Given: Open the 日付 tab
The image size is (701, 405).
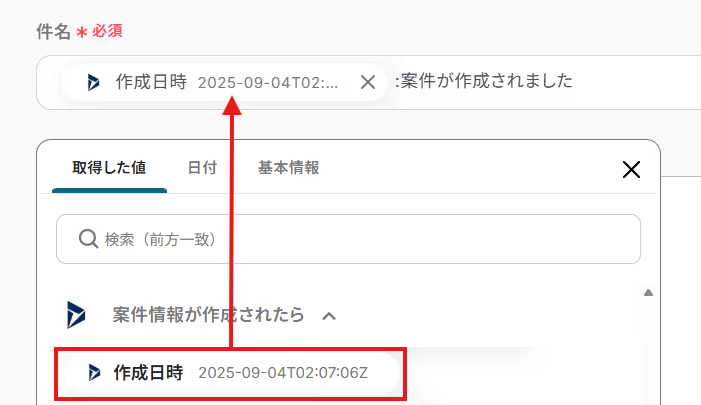Looking at the screenshot, I should [x=202, y=168].
